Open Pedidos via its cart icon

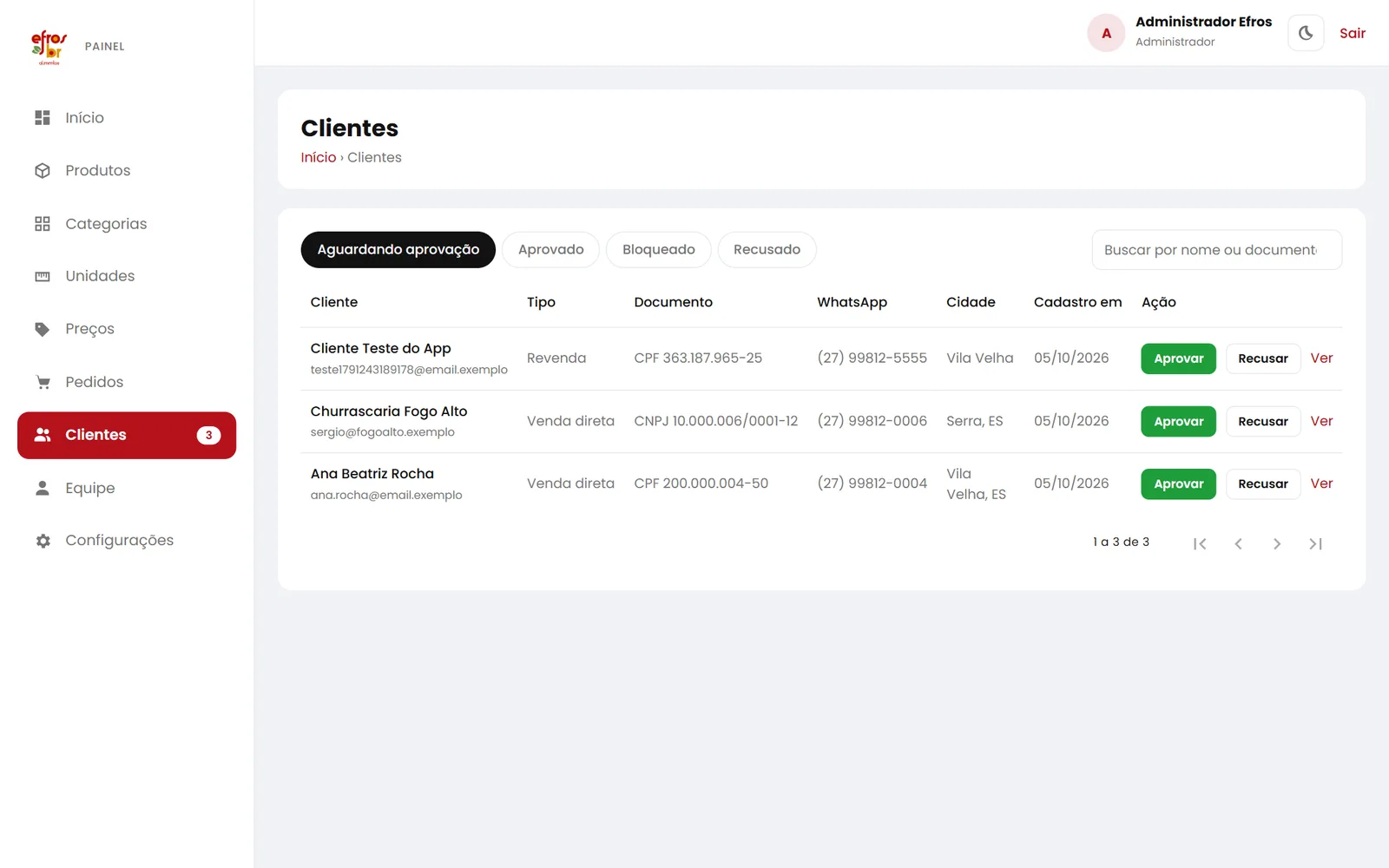pyautogui.click(x=43, y=382)
